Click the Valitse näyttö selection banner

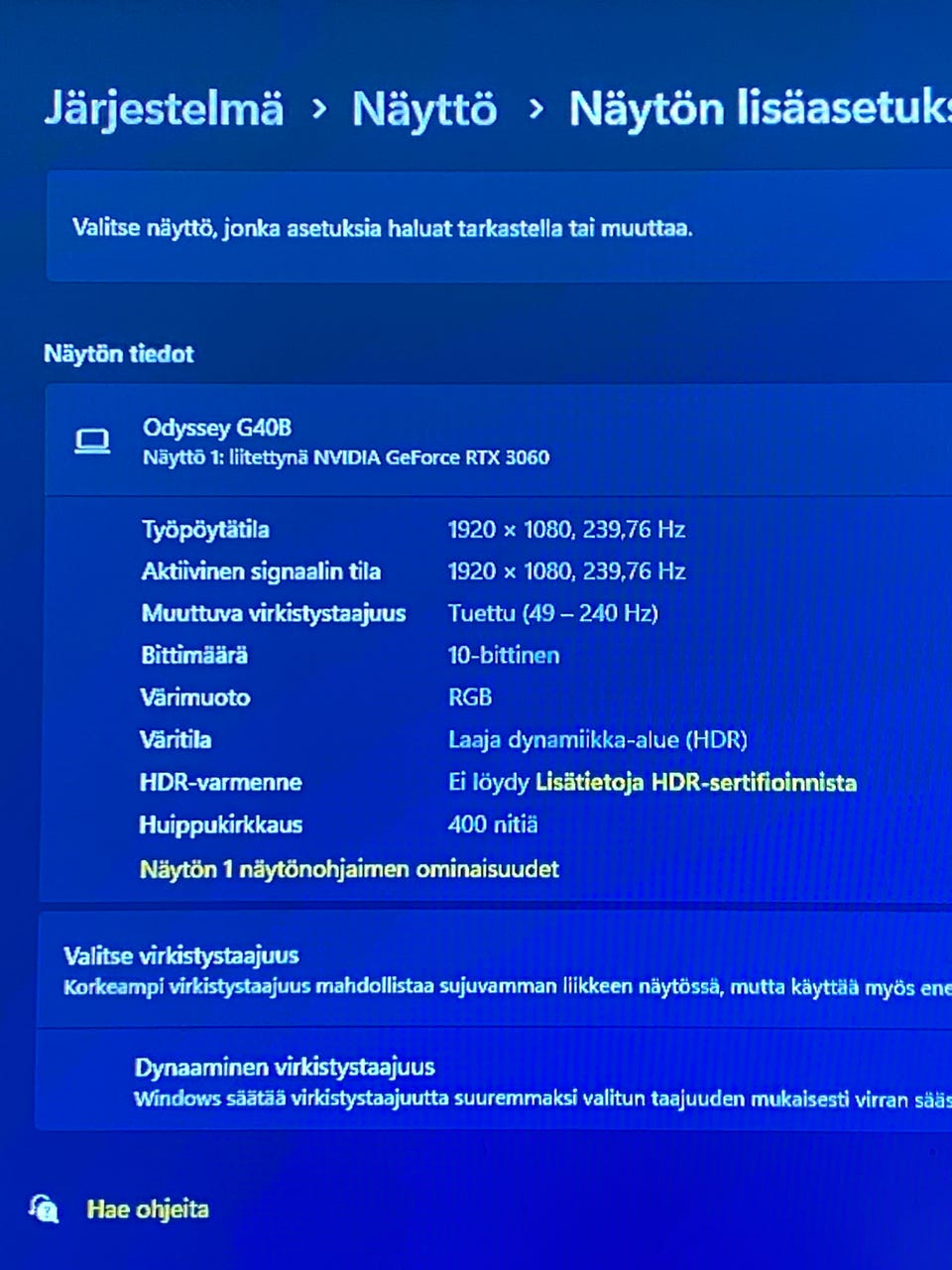[499, 227]
